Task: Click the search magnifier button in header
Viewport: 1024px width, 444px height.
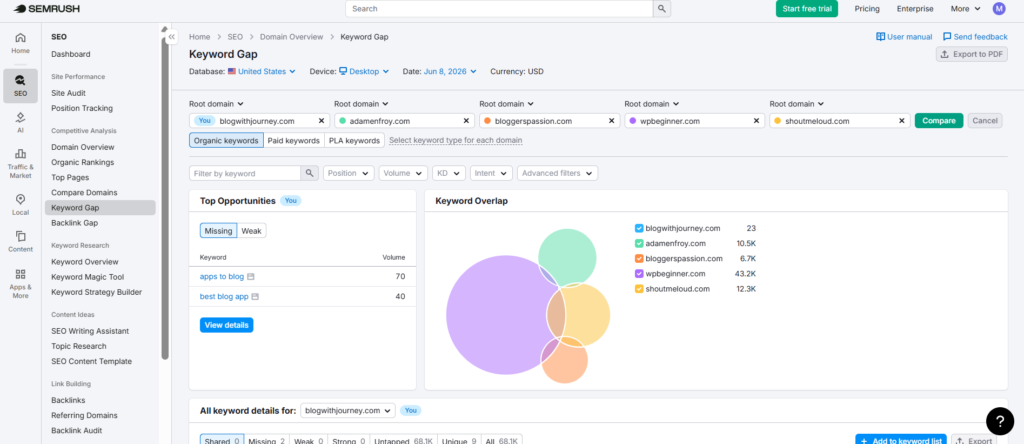Action: 662,8
